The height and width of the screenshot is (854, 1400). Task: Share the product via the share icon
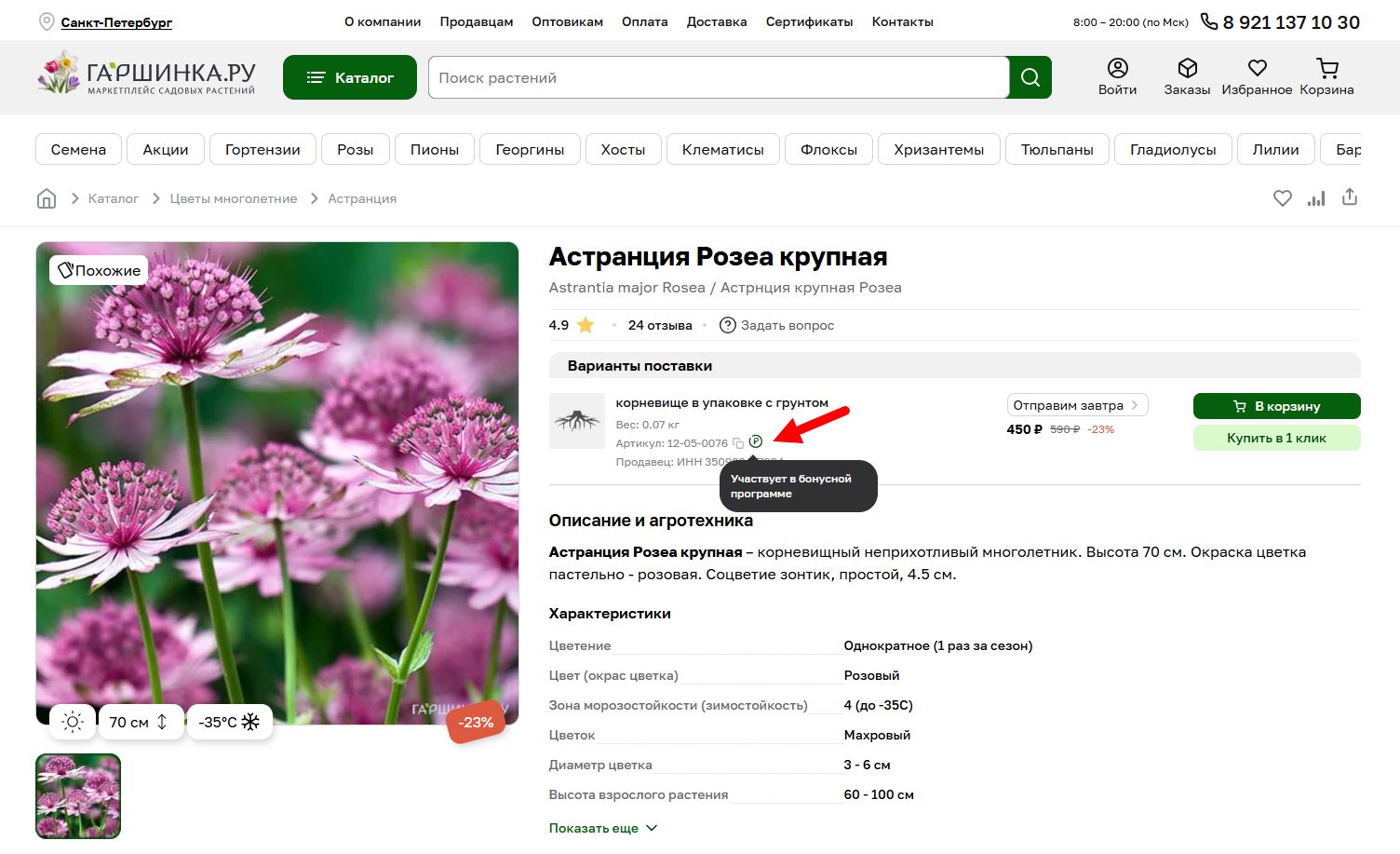click(x=1349, y=197)
